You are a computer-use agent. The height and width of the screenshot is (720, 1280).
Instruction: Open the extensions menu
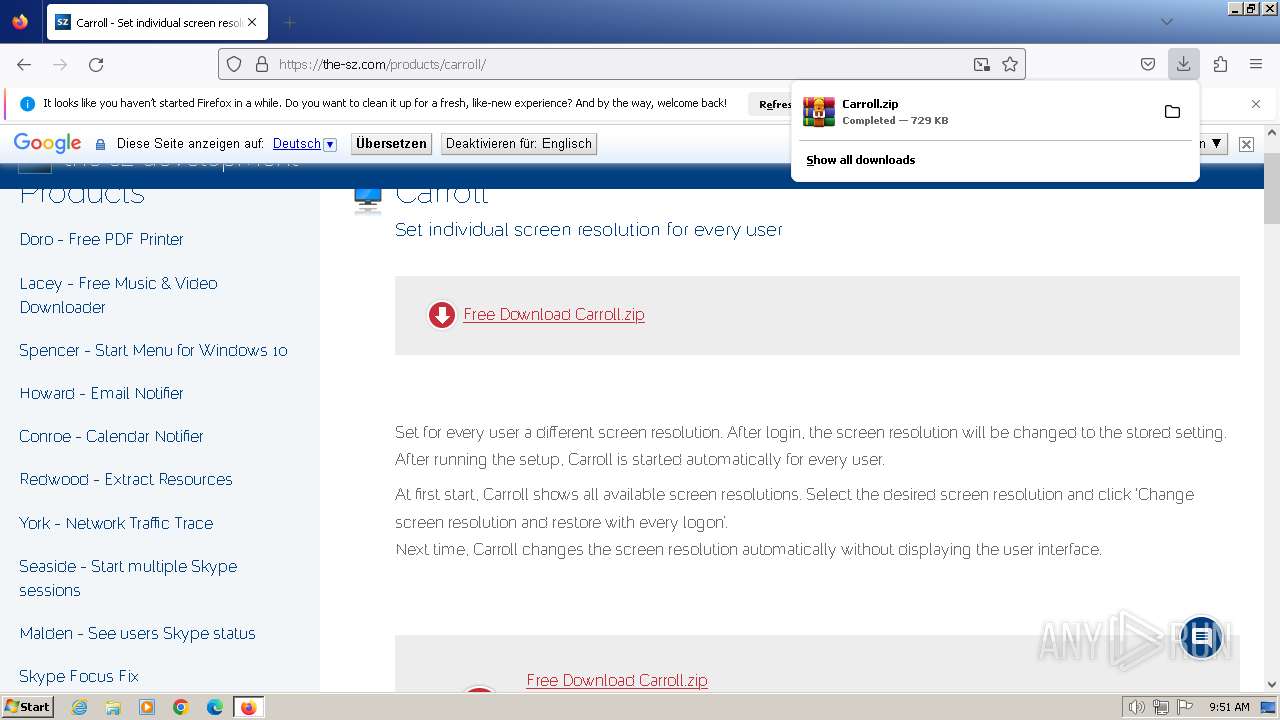pos(1220,64)
